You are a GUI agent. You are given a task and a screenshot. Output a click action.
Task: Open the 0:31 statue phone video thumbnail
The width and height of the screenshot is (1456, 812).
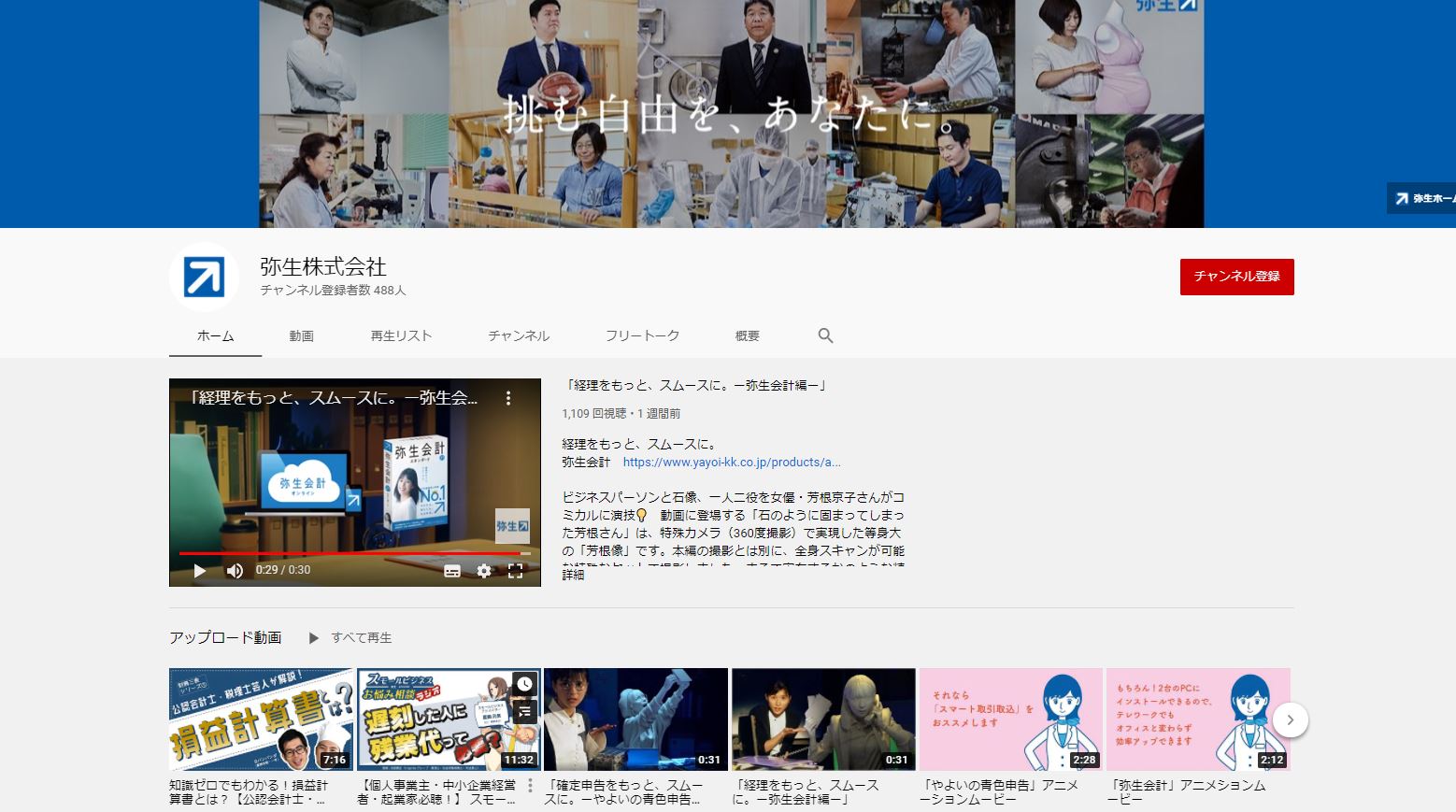(x=823, y=719)
